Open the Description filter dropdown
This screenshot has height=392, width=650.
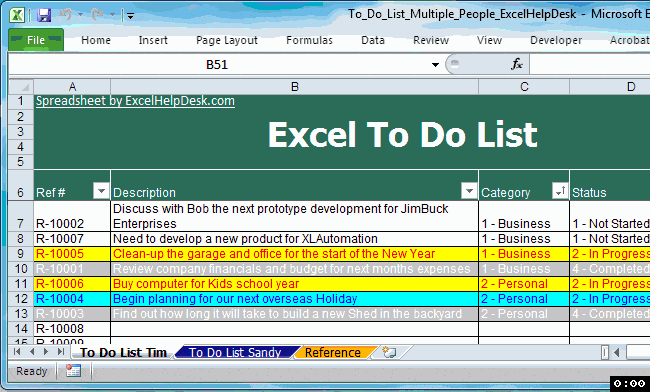pyautogui.click(x=469, y=191)
